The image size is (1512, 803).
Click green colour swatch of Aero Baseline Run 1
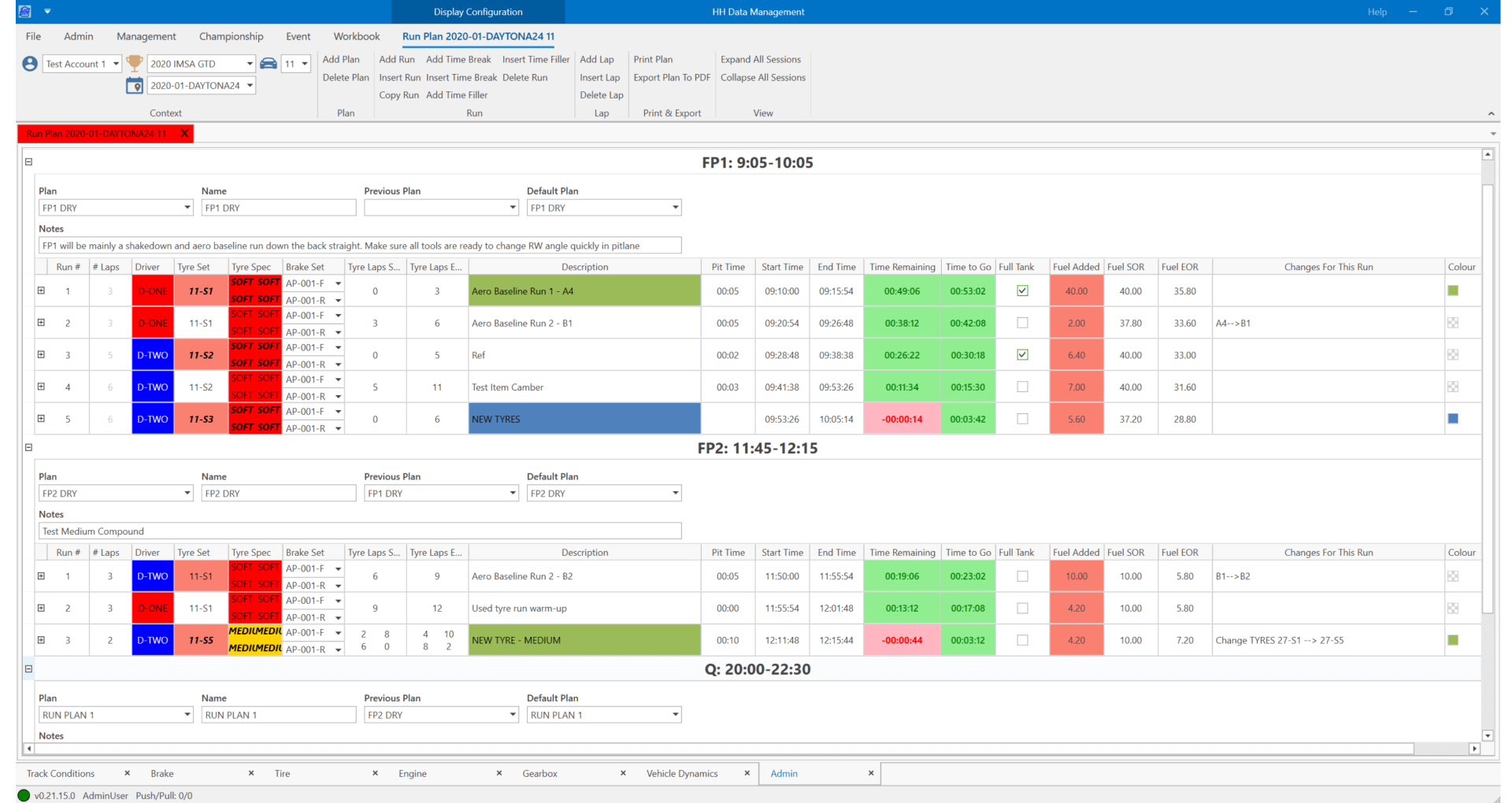[1453, 290]
